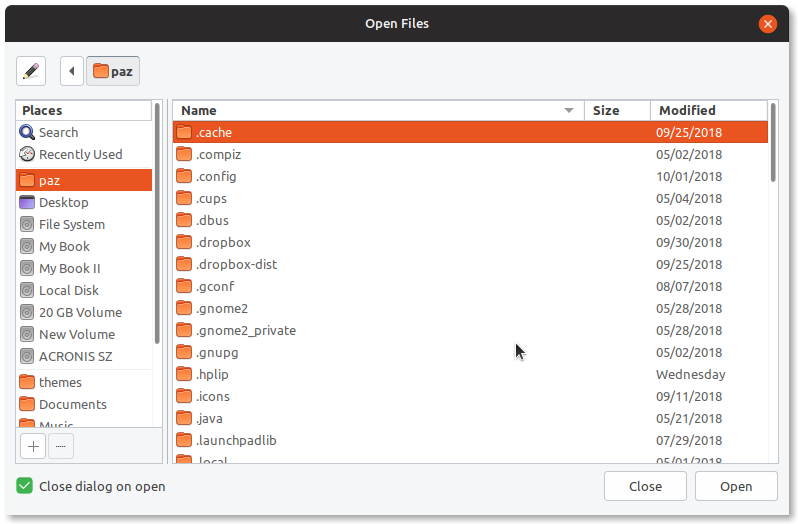Click 10/01/2018 date of .config
798x524 pixels.
689,177
